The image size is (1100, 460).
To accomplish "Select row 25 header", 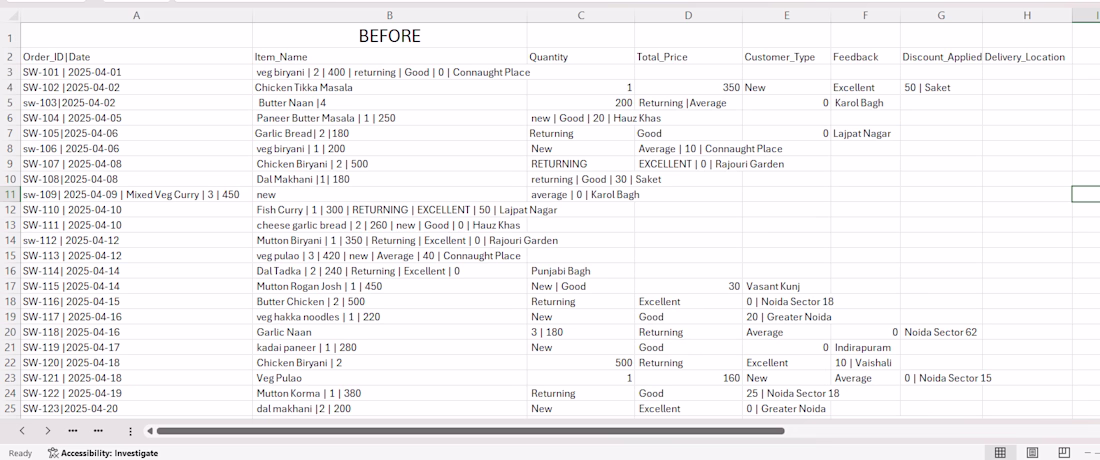I will (x=10, y=408).
